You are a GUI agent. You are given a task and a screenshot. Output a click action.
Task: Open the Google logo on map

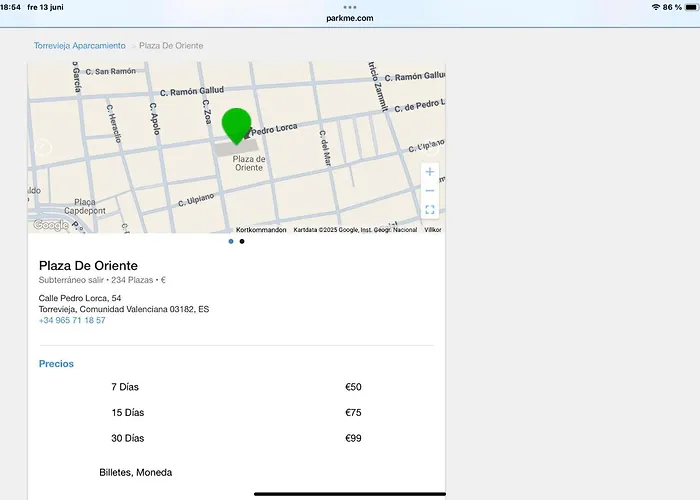[x=50, y=225]
